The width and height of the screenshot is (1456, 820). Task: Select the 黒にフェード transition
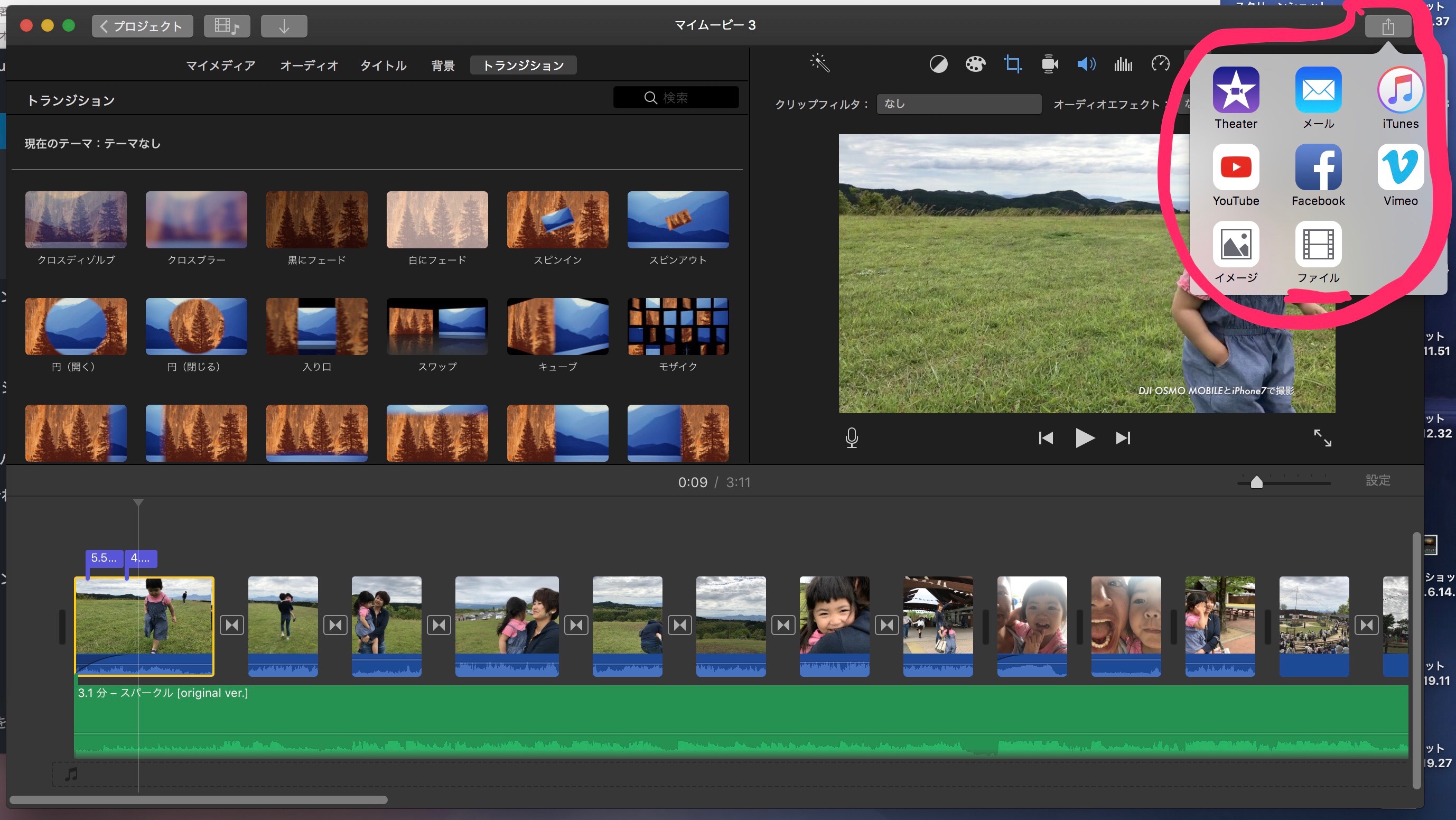[316, 220]
